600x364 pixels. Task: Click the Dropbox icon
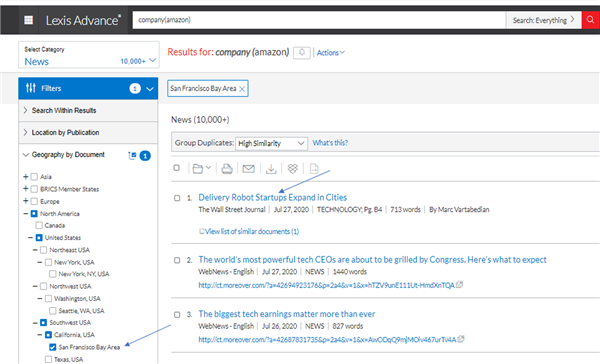[x=293, y=168]
